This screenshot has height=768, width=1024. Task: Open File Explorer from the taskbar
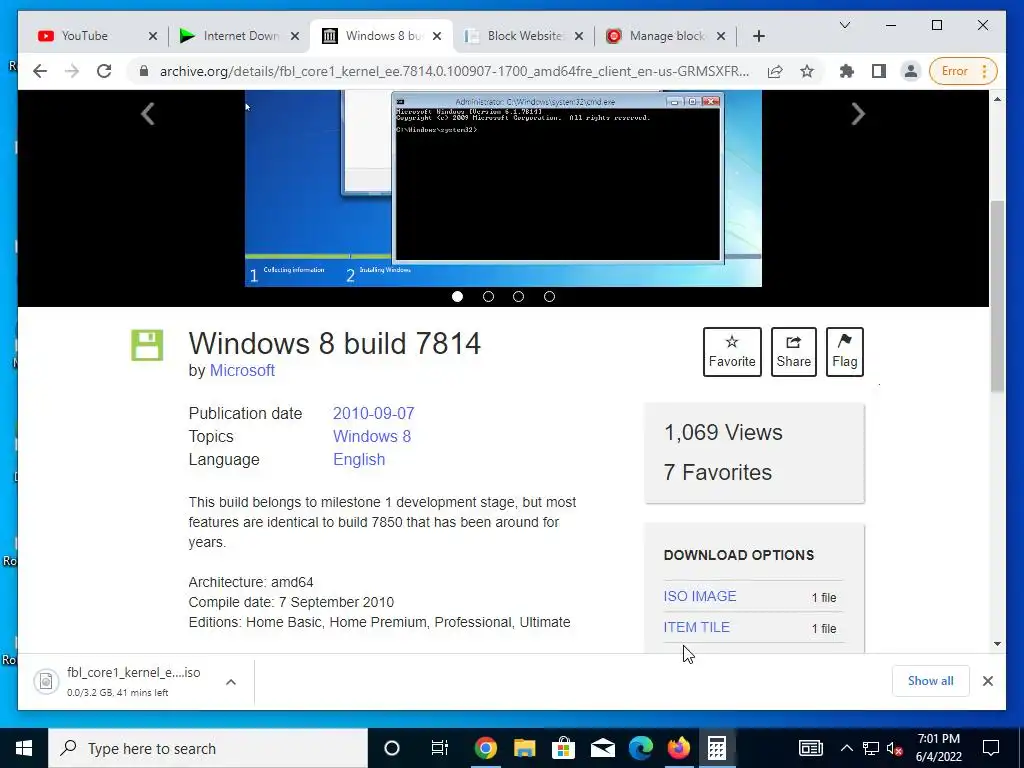524,748
